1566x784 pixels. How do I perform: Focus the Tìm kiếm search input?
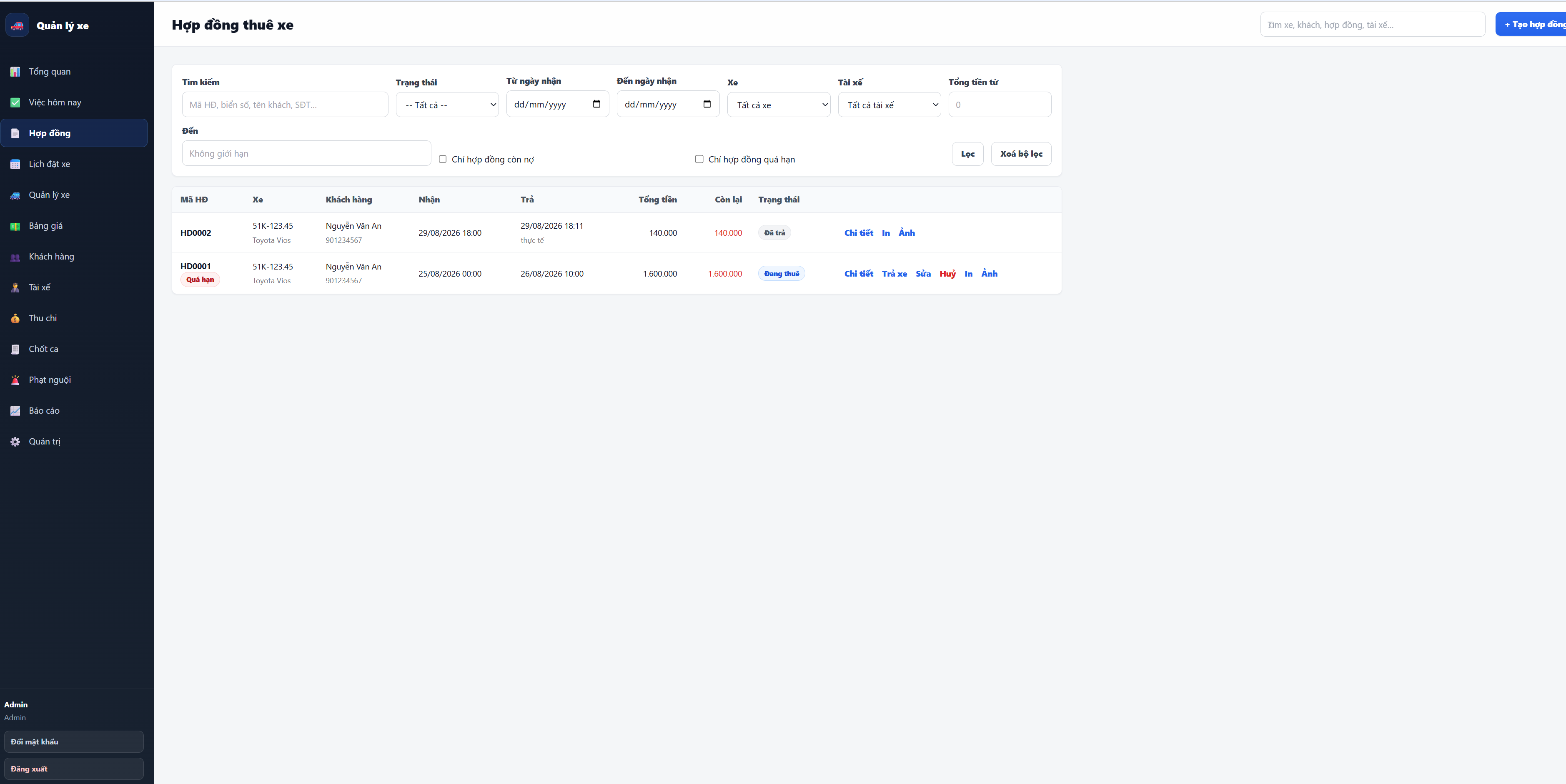tap(285, 105)
